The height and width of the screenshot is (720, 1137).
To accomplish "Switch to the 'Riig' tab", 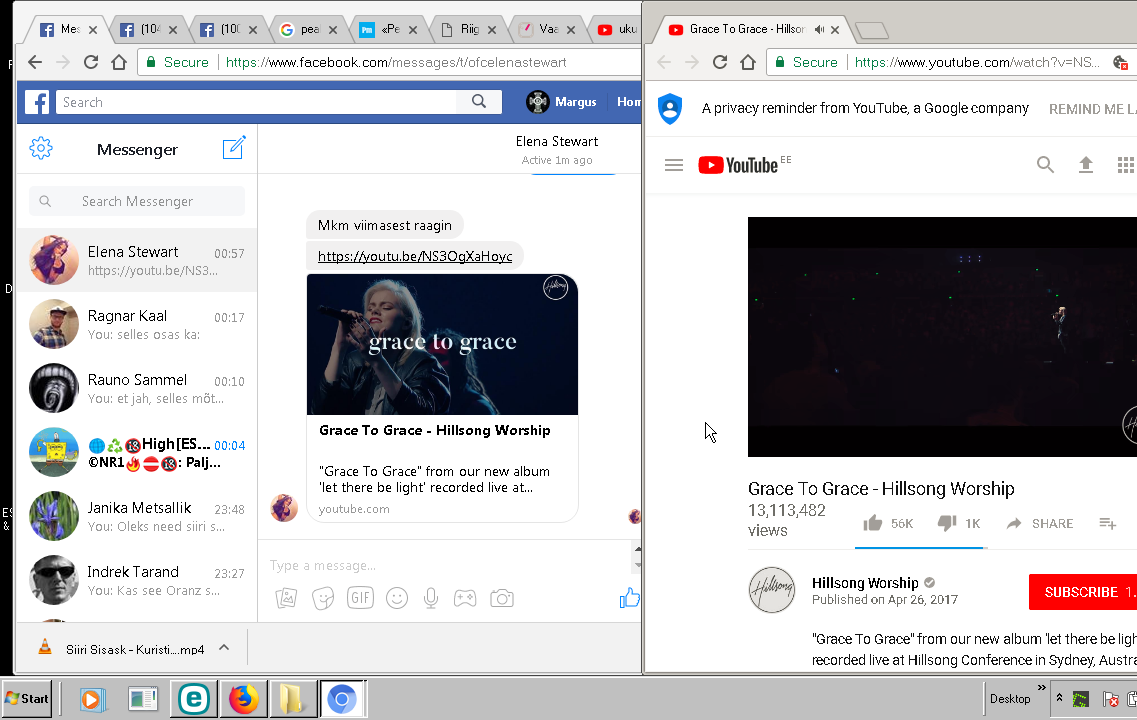I will click(469, 29).
